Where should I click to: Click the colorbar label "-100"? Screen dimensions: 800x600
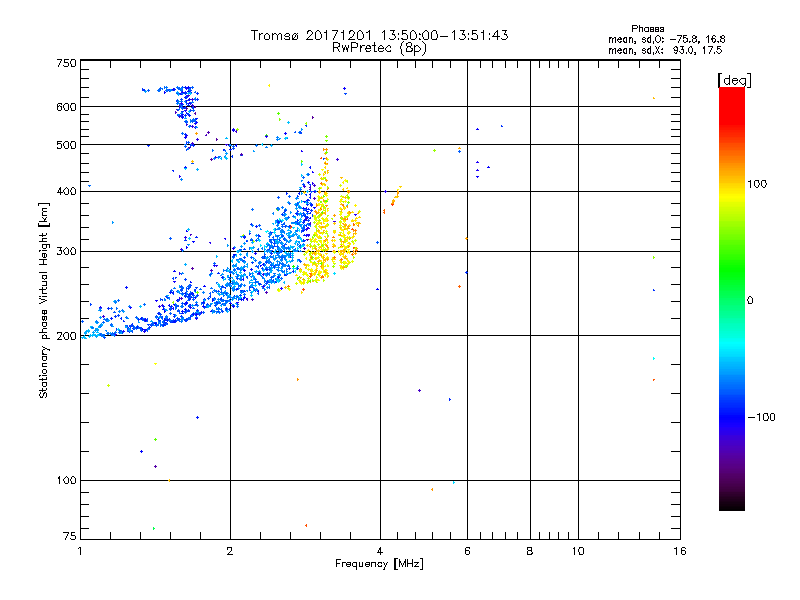pyautogui.click(x=761, y=417)
